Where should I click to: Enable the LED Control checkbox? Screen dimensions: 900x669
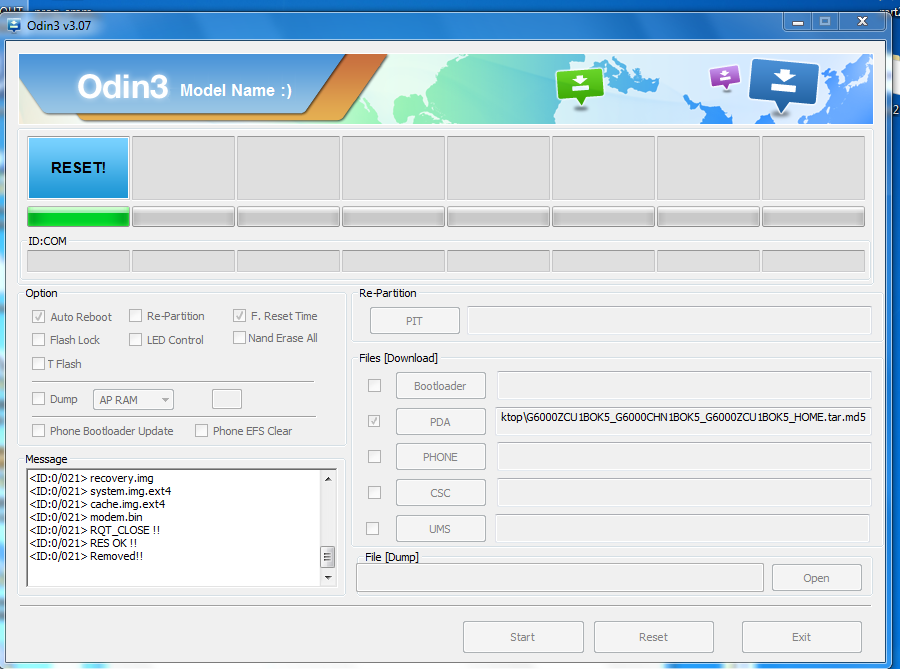coord(135,340)
